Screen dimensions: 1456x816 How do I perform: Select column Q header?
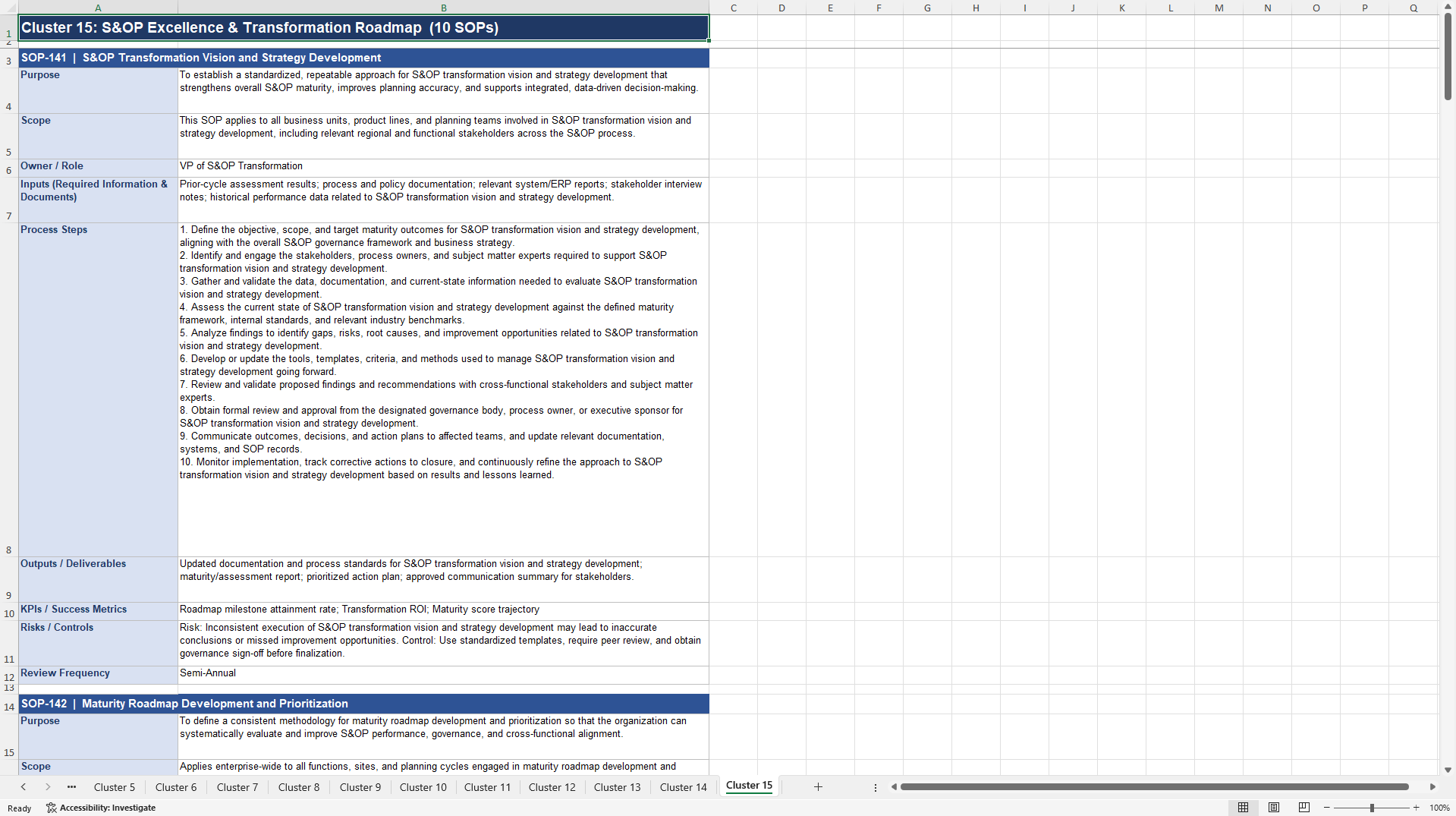tap(1414, 8)
